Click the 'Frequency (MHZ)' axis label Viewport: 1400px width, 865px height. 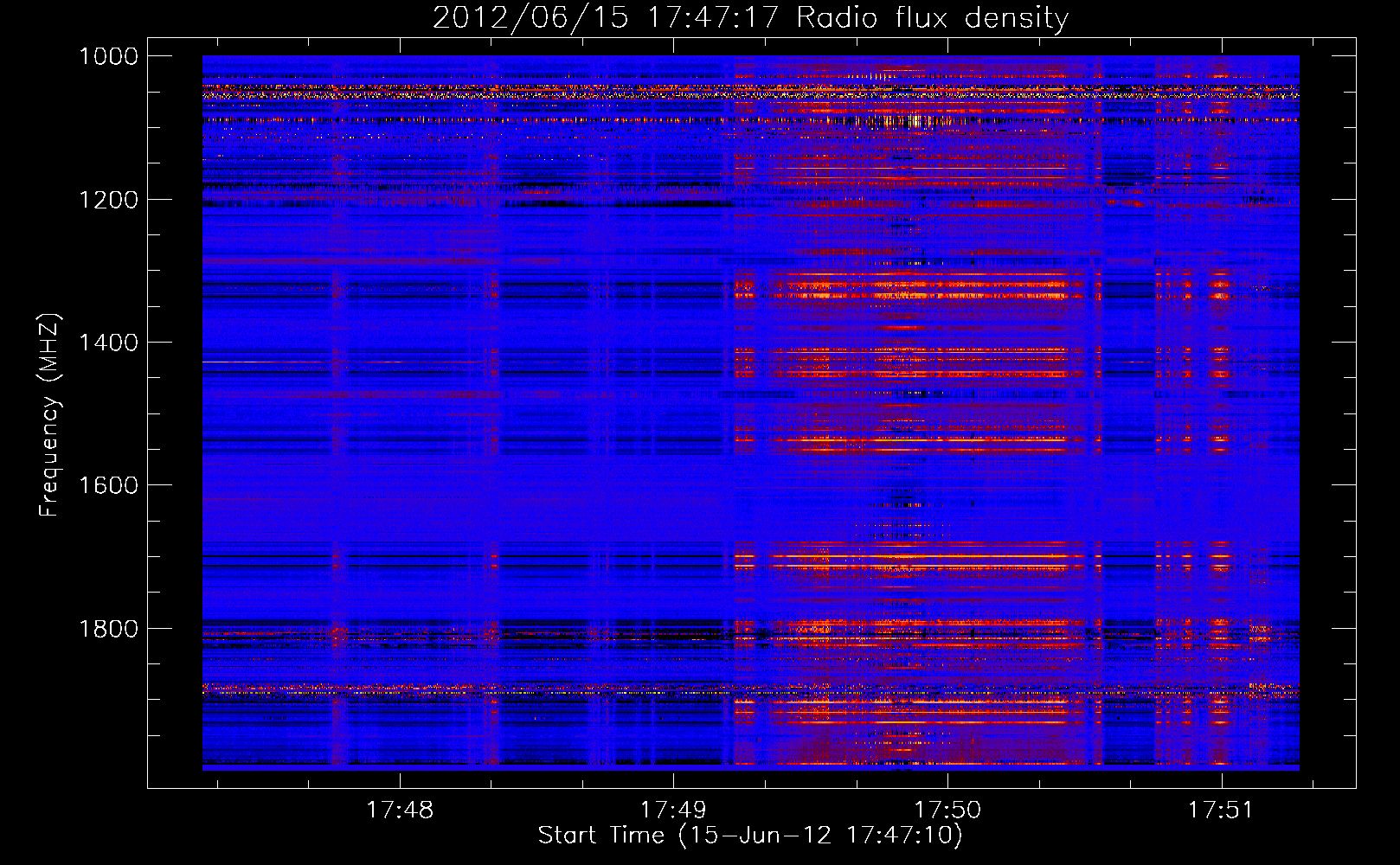[x=49, y=415]
